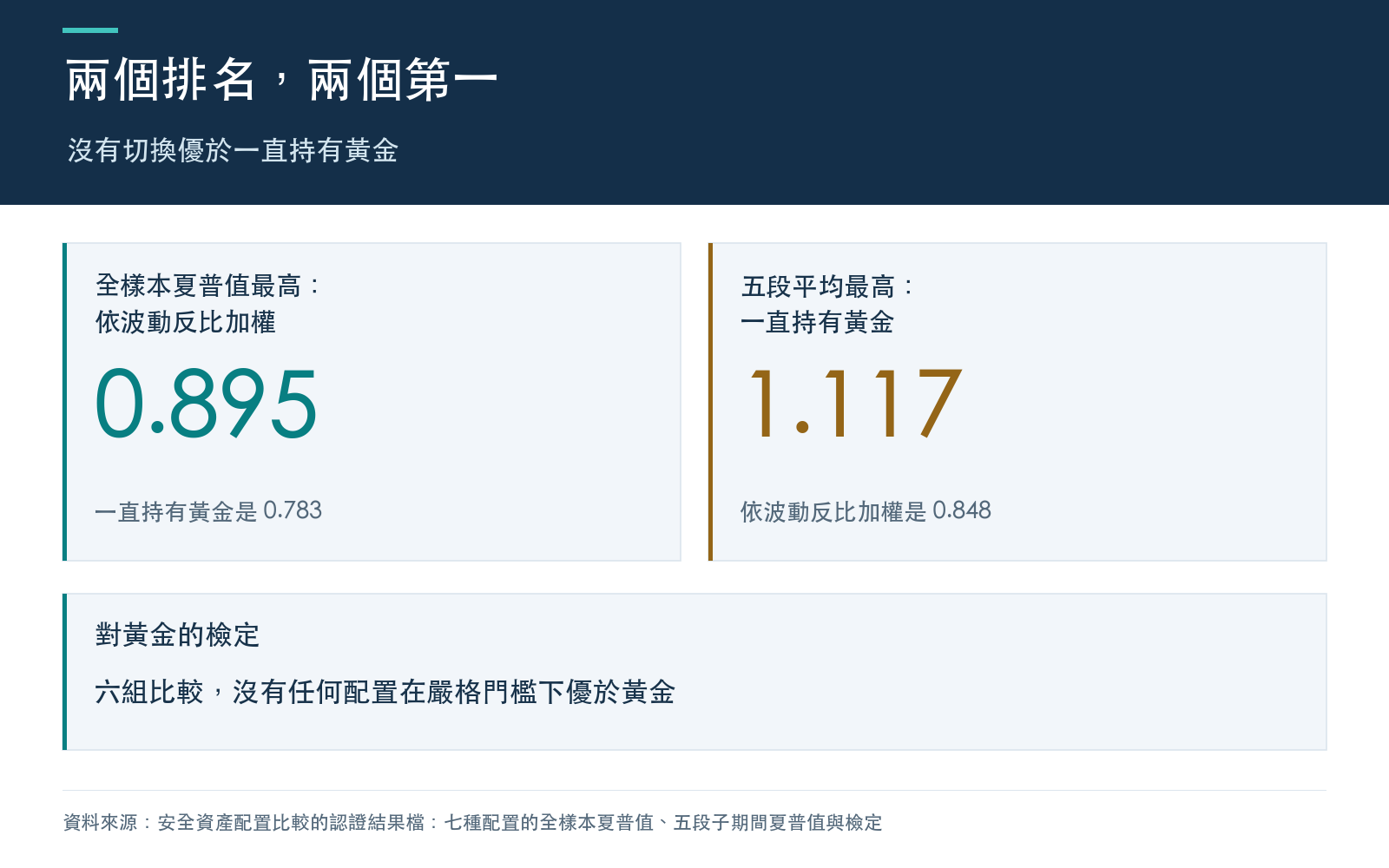Screen dimensions: 1389x868
Task: Click 一直持有黃金 label in right card
Action: 817,323
